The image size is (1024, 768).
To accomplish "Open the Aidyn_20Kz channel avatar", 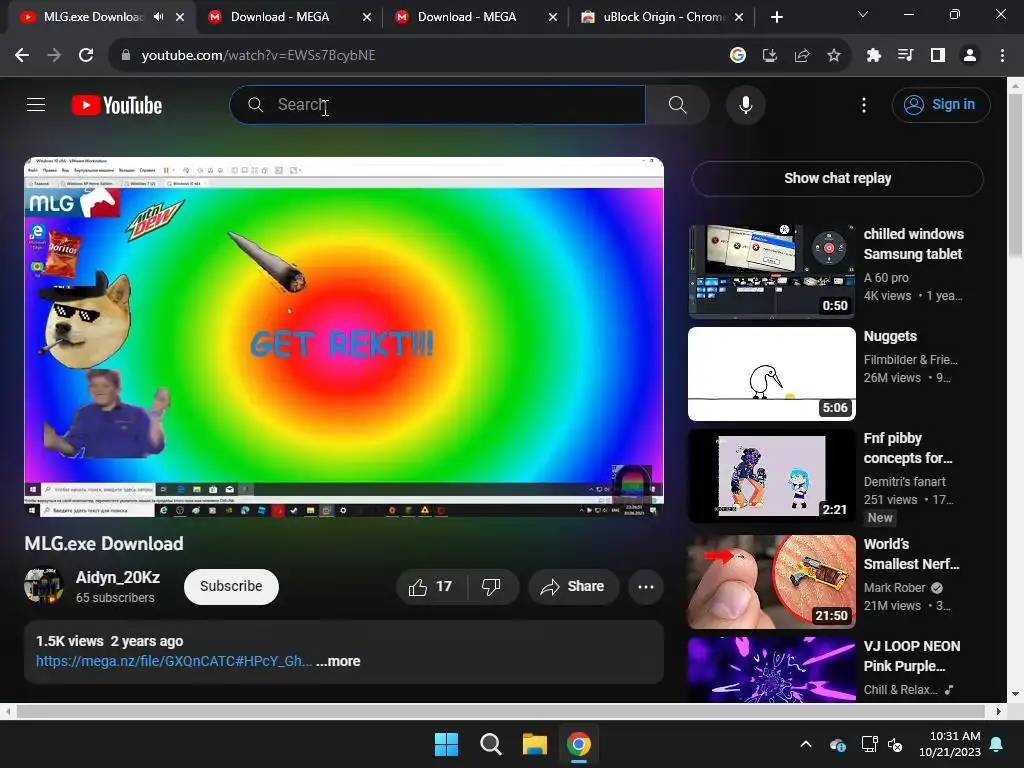I will pyautogui.click(x=44, y=585).
